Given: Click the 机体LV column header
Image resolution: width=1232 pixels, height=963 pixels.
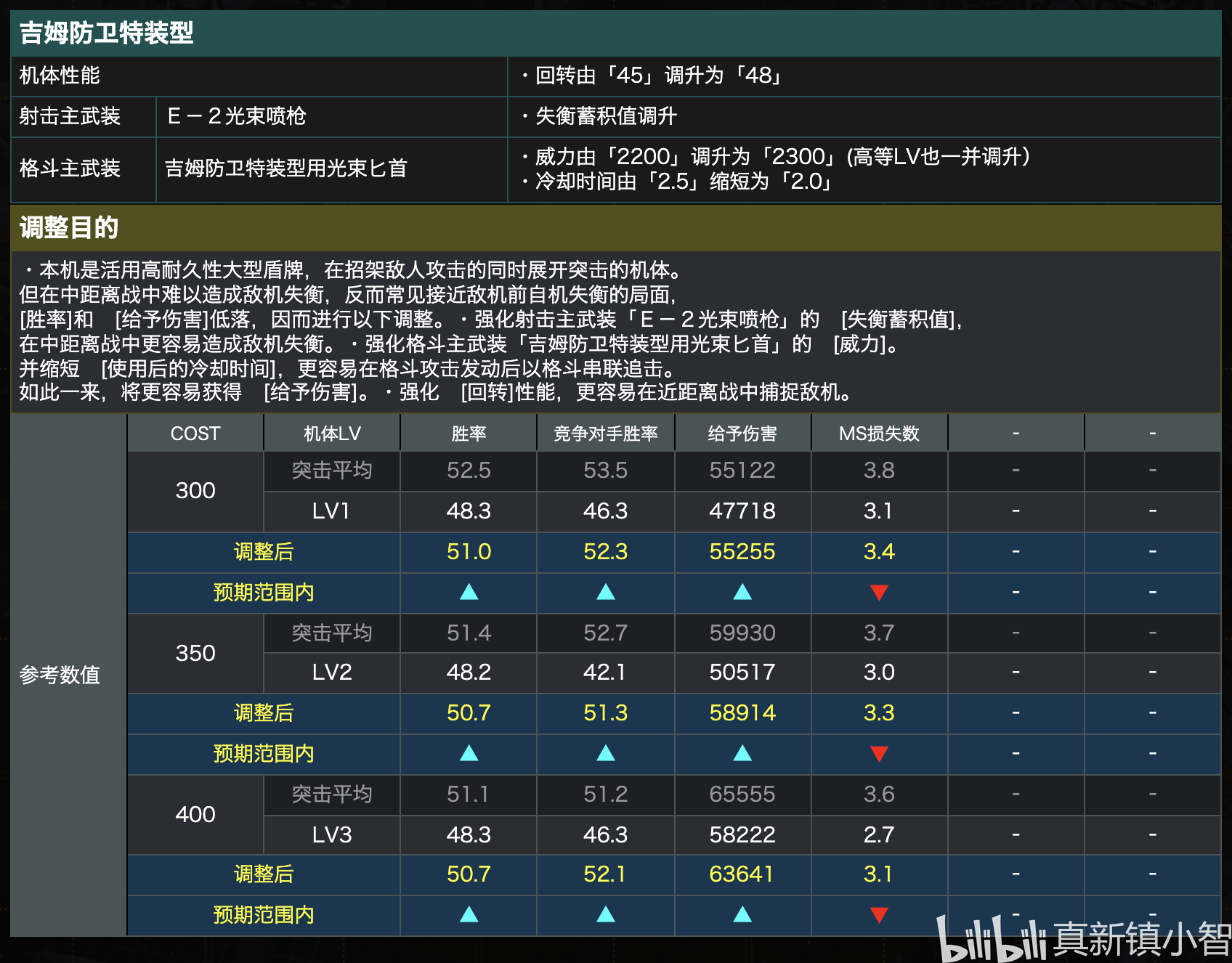Looking at the screenshot, I should [x=332, y=434].
